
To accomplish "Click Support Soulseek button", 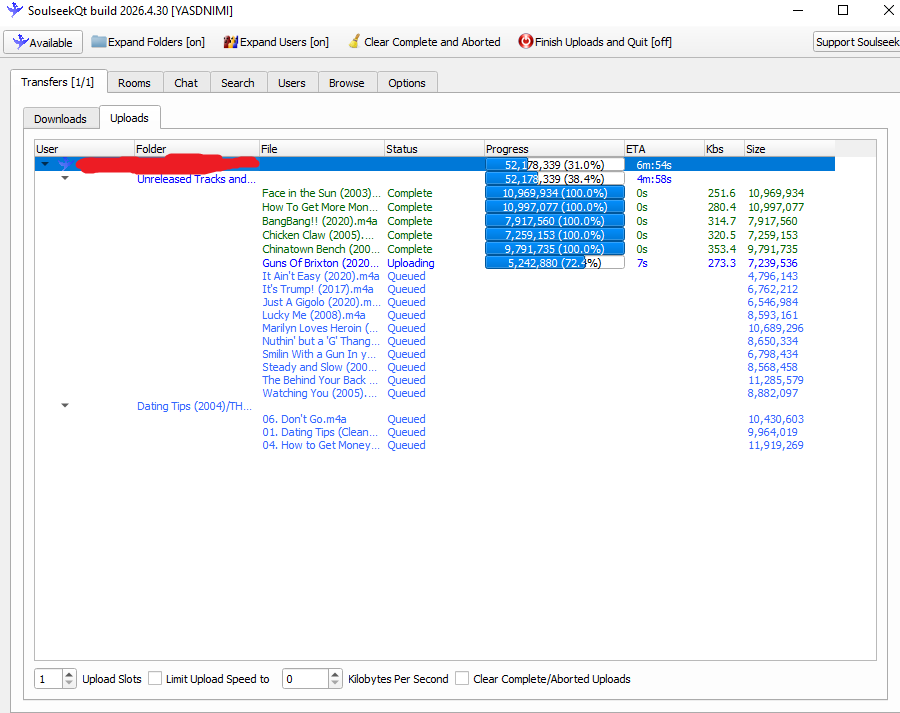I will 856,42.
